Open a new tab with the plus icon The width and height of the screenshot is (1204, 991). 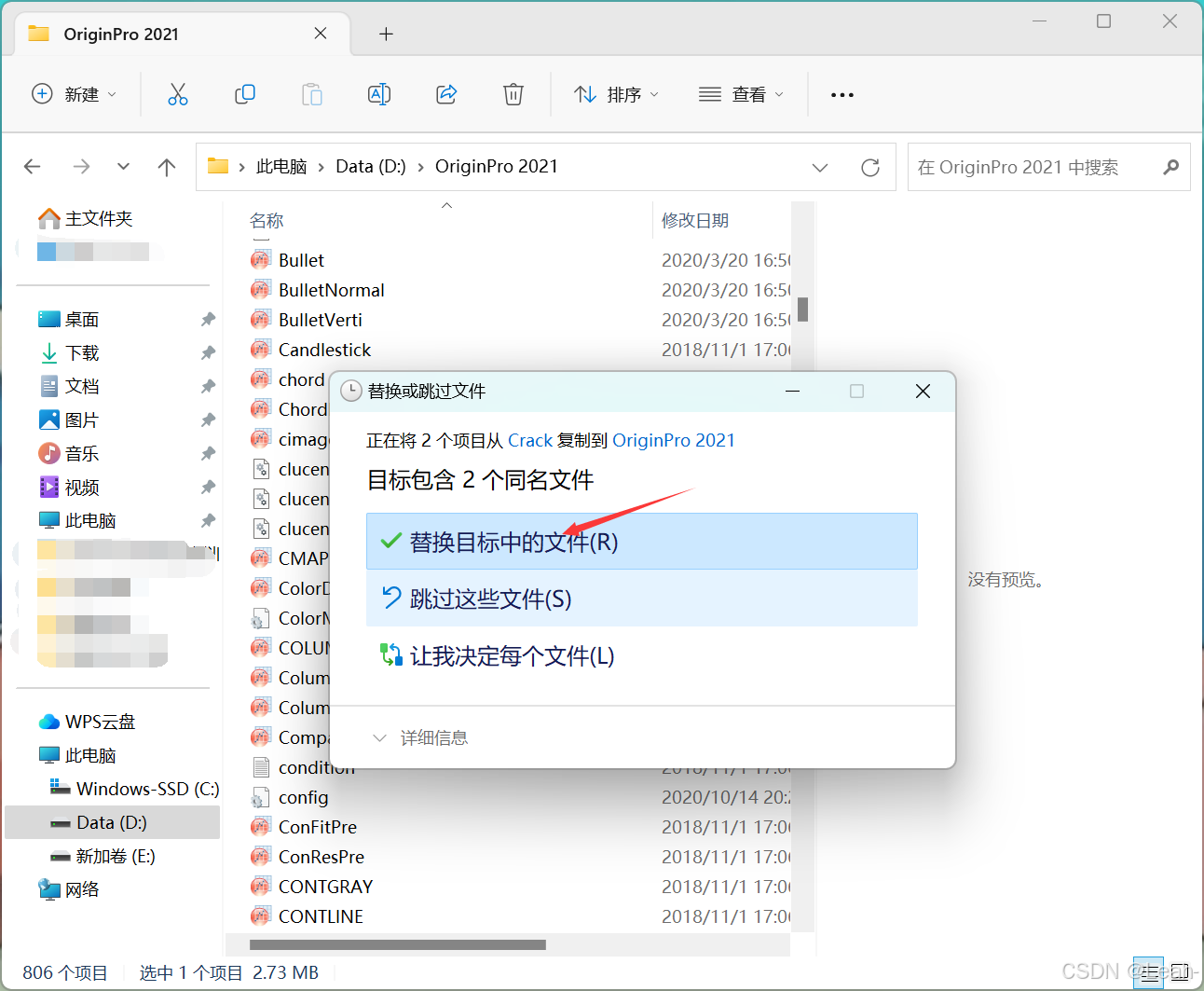386,34
